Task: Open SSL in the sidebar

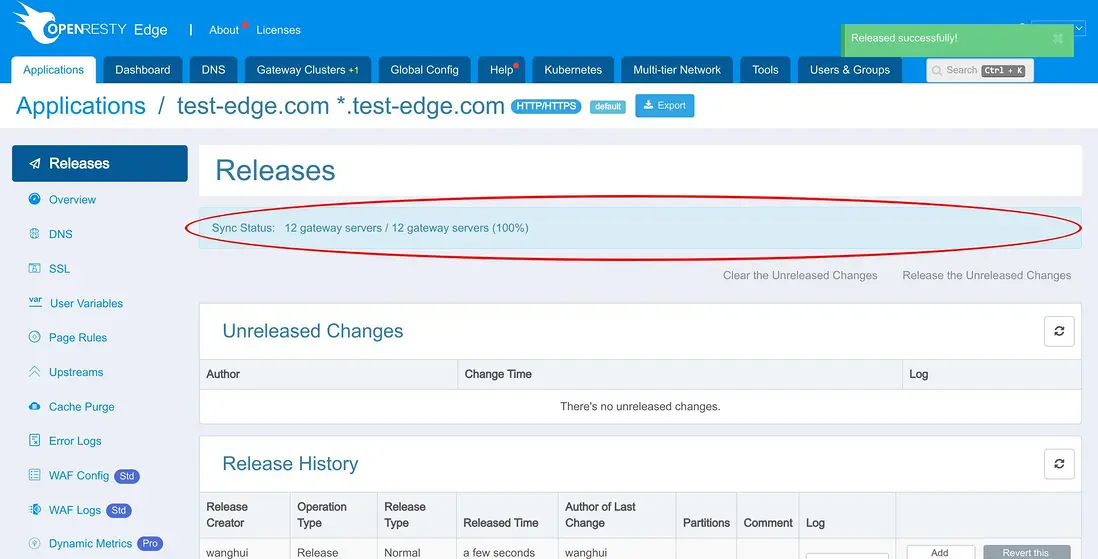Action: click(x=60, y=269)
